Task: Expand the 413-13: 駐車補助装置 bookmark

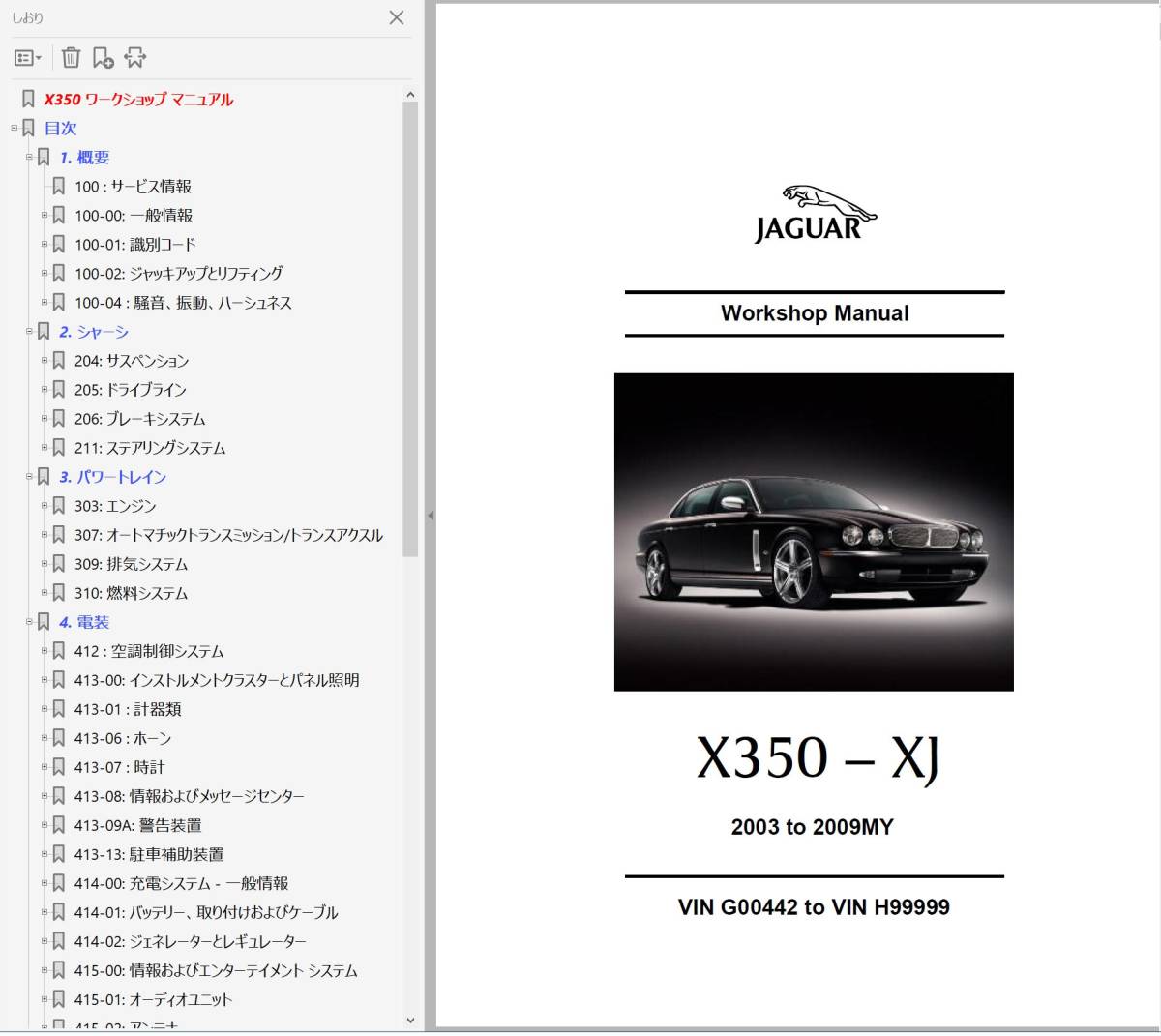Action: [x=45, y=853]
